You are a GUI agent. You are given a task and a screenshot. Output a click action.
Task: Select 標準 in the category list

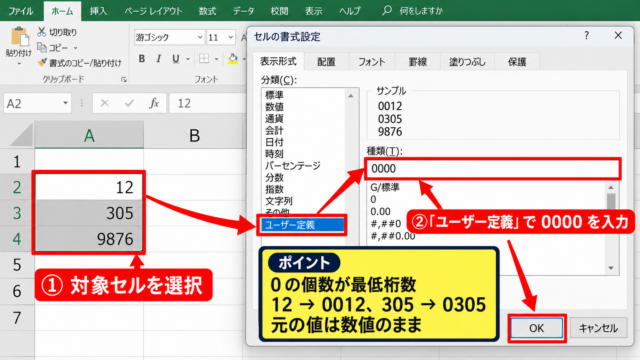coord(274,95)
